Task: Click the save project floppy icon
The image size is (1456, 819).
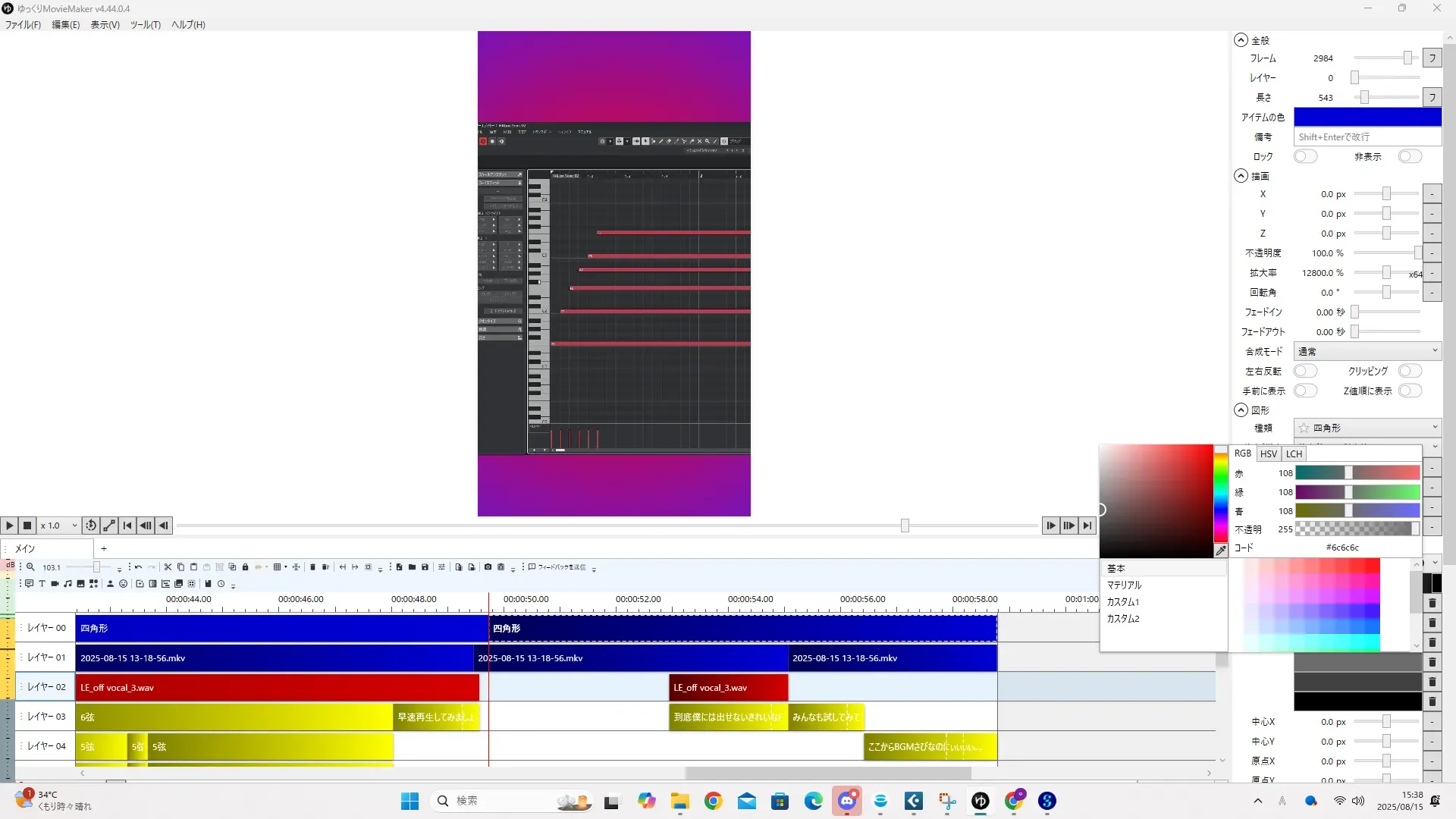Action: (x=425, y=566)
